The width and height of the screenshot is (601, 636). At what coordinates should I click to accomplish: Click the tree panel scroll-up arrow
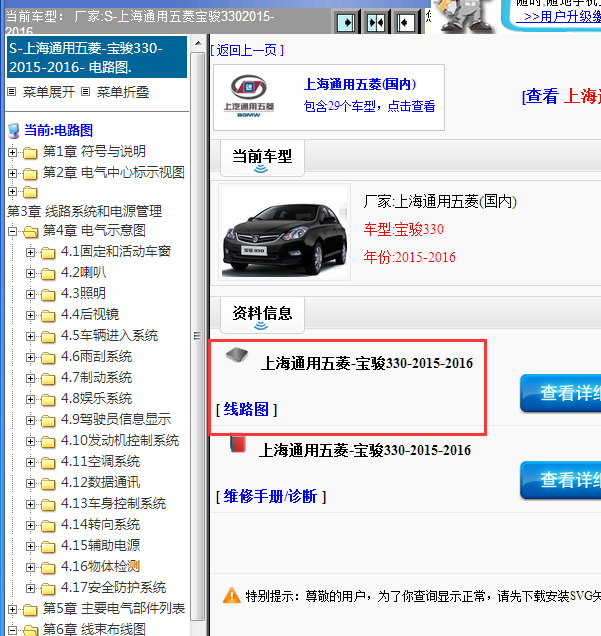pyautogui.click(x=198, y=43)
